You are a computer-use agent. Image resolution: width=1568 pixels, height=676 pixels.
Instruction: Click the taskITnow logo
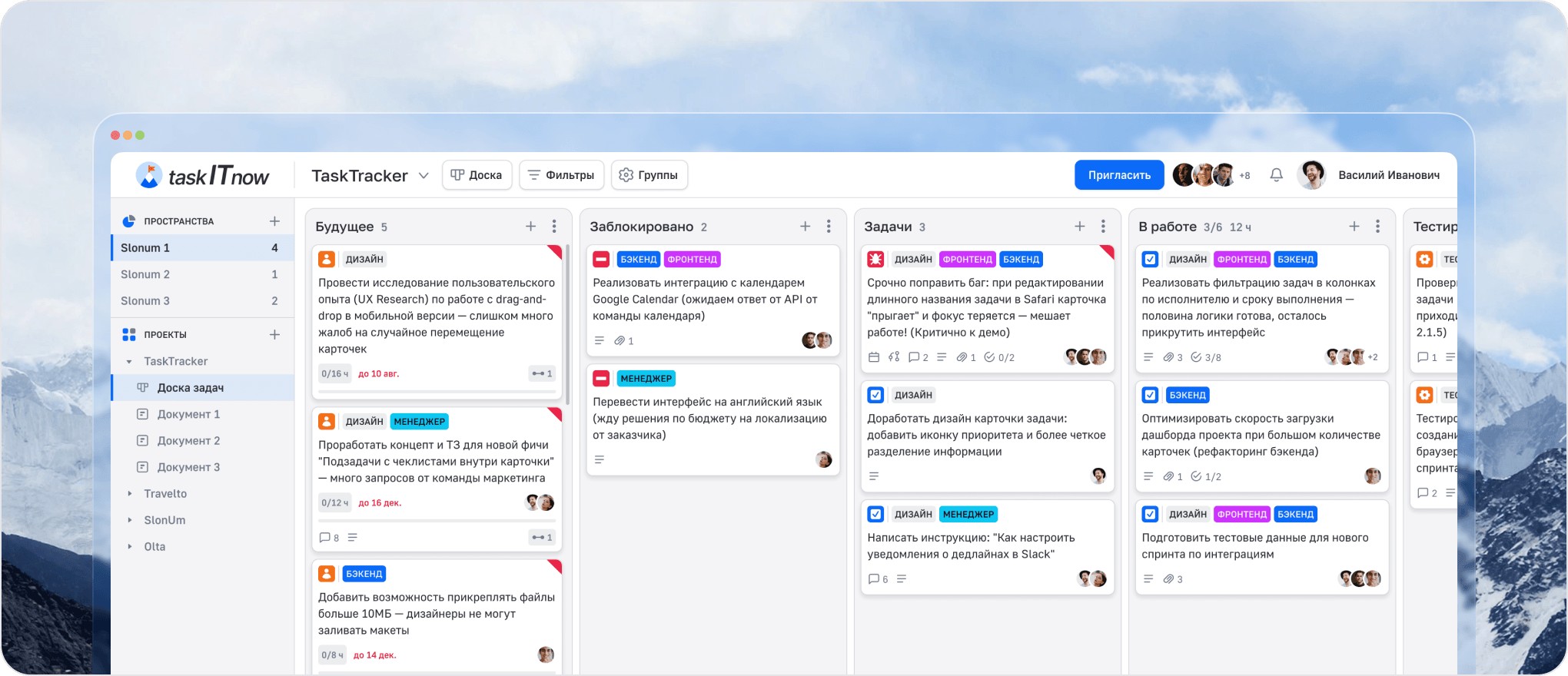click(203, 176)
